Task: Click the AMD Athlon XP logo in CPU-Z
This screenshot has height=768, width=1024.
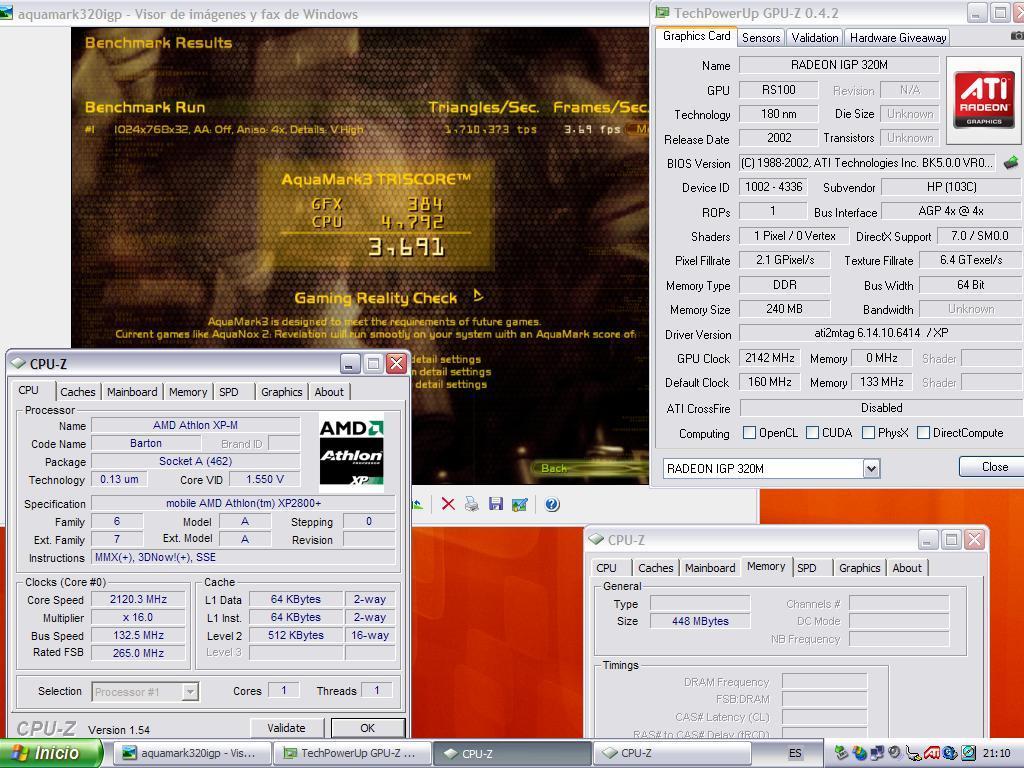Action: (x=351, y=453)
